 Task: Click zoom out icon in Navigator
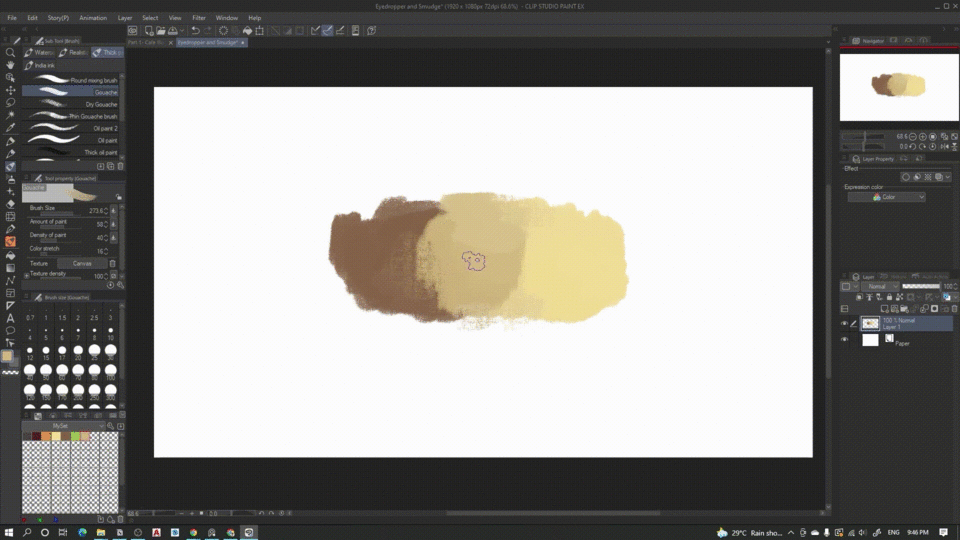pos(912,137)
